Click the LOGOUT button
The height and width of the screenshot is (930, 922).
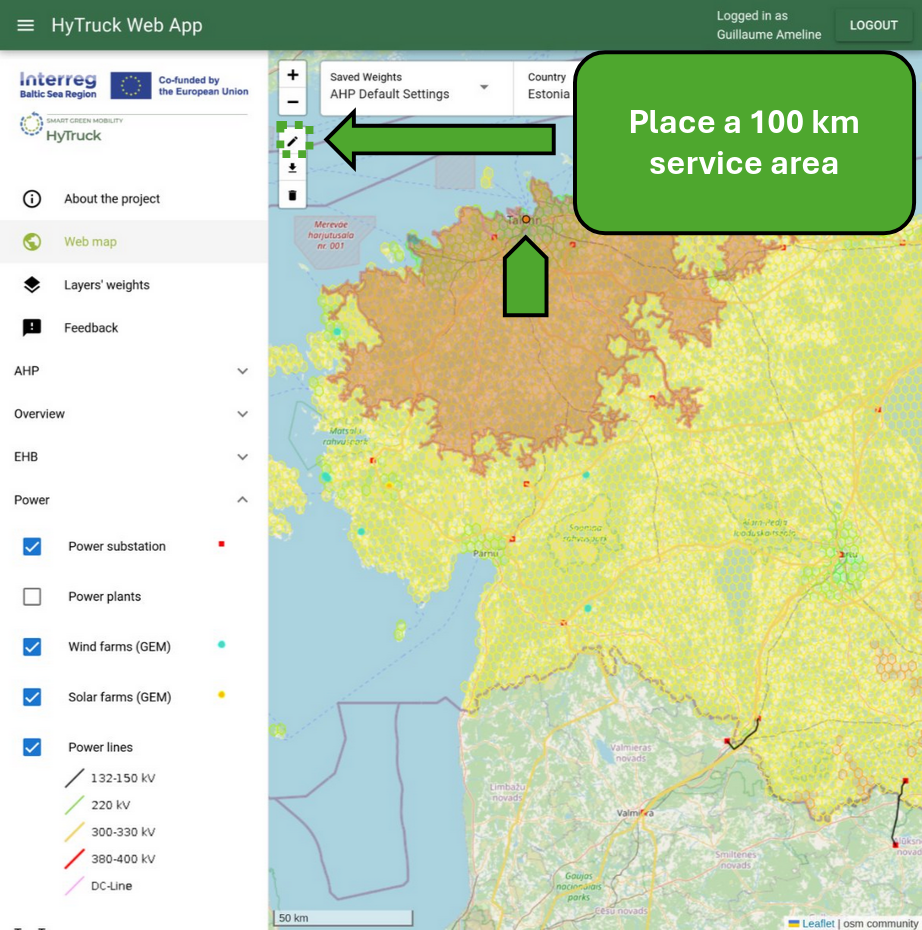(x=873, y=26)
